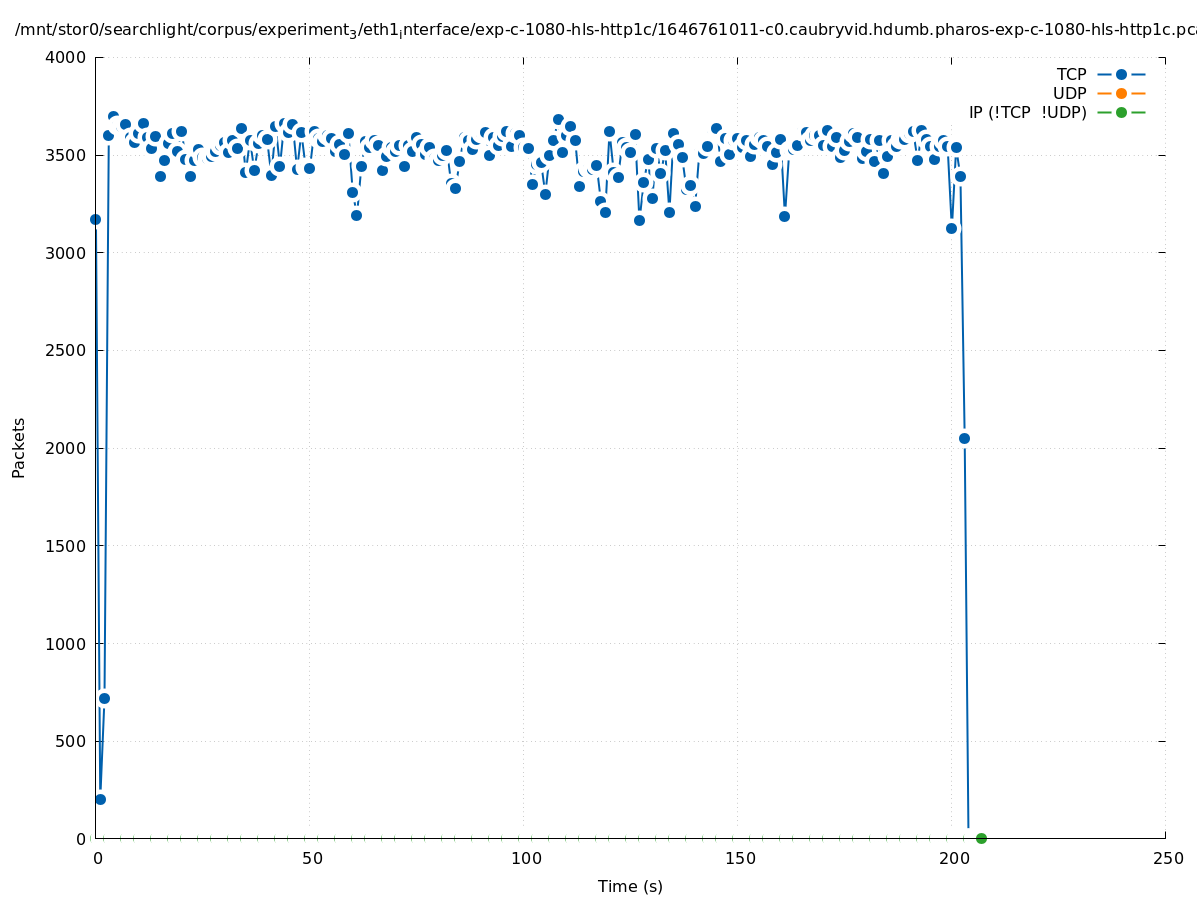
Task: Select the lowest TCP point near 200 packets
Action: coord(100,799)
